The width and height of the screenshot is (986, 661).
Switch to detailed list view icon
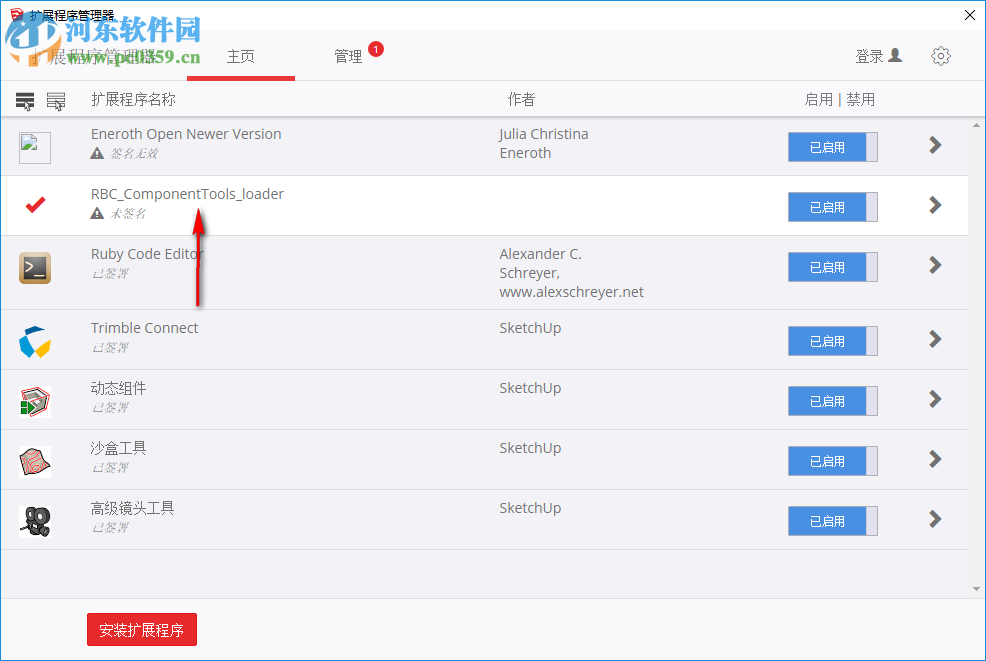pyautogui.click(x=56, y=100)
